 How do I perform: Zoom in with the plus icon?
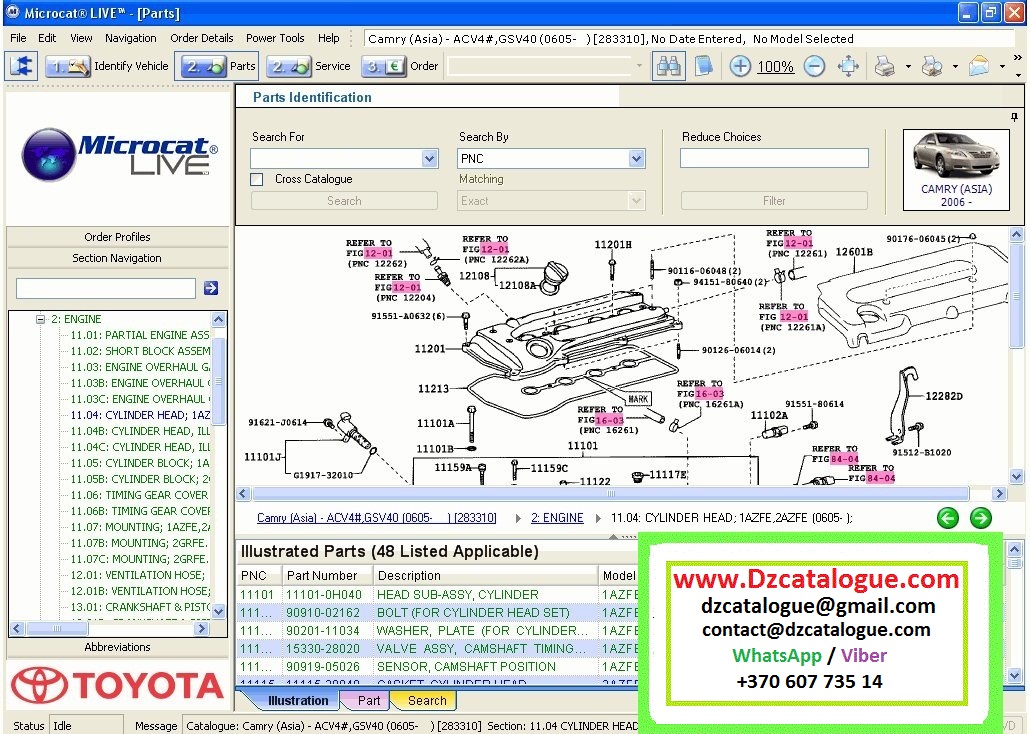[740, 66]
